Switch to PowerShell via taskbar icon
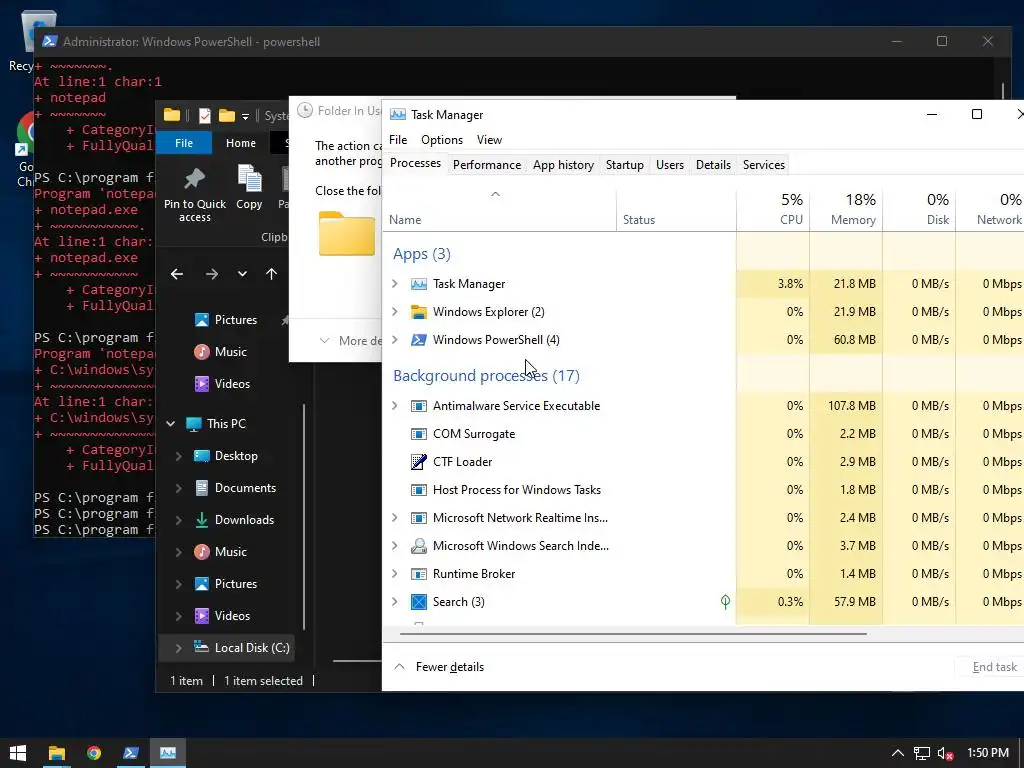The height and width of the screenshot is (768, 1024). (x=131, y=753)
